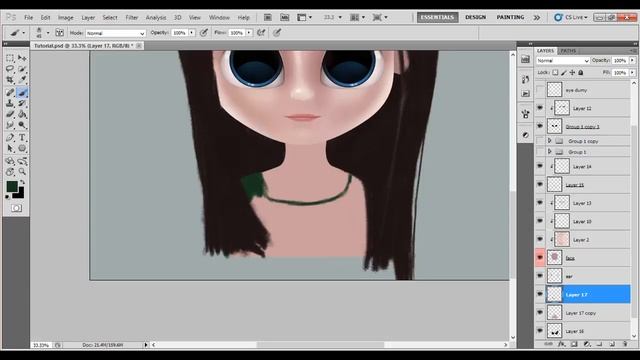This screenshot has width=640, height=360.
Task: Open layer Fill slider arrow
Action: [632, 73]
